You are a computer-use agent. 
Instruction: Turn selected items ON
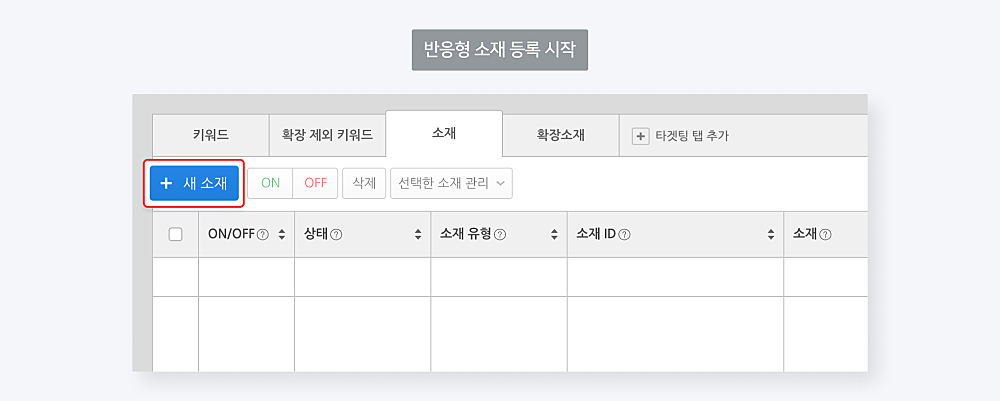coord(270,184)
